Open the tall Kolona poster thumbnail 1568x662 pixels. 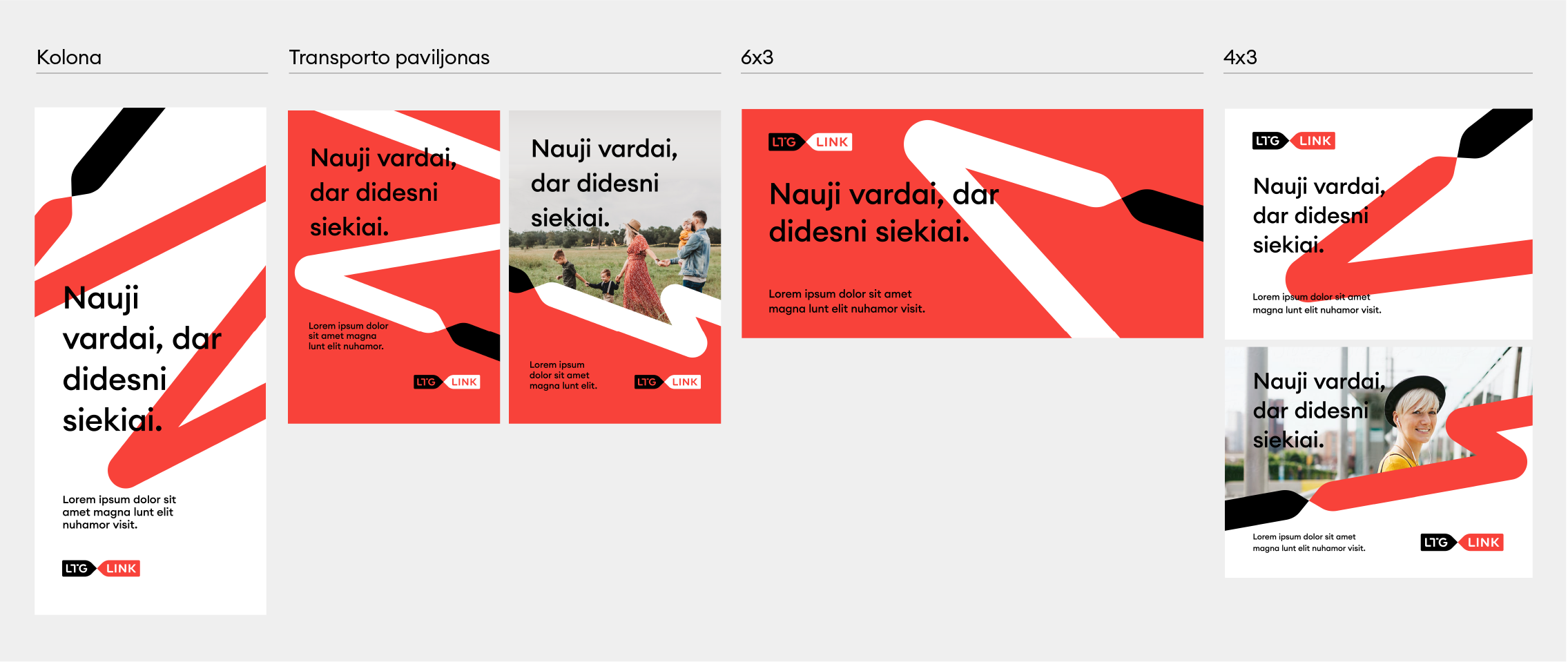coord(151,360)
